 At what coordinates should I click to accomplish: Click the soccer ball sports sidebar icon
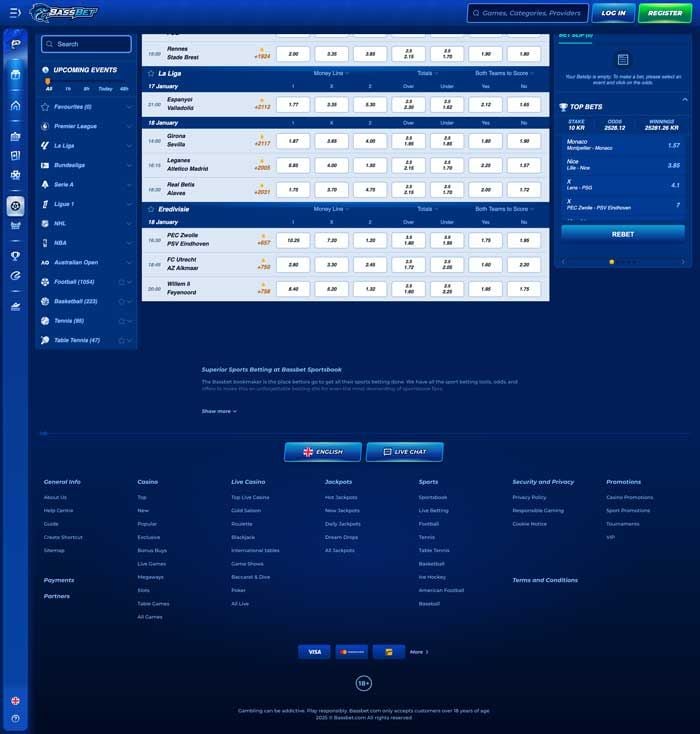point(15,206)
